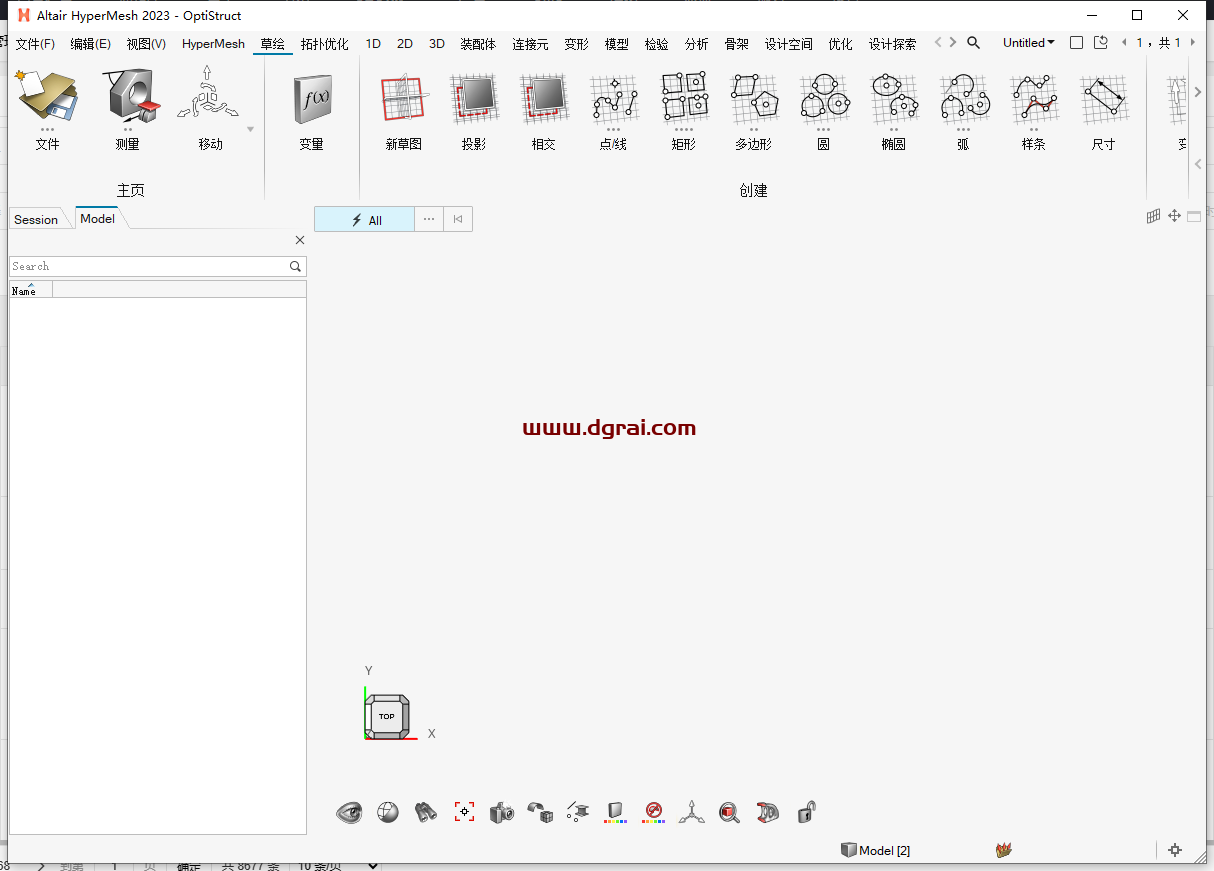Viewport: 1214px width, 871px height.
Task: Click the gray block color mode icon
Action: 616,812
